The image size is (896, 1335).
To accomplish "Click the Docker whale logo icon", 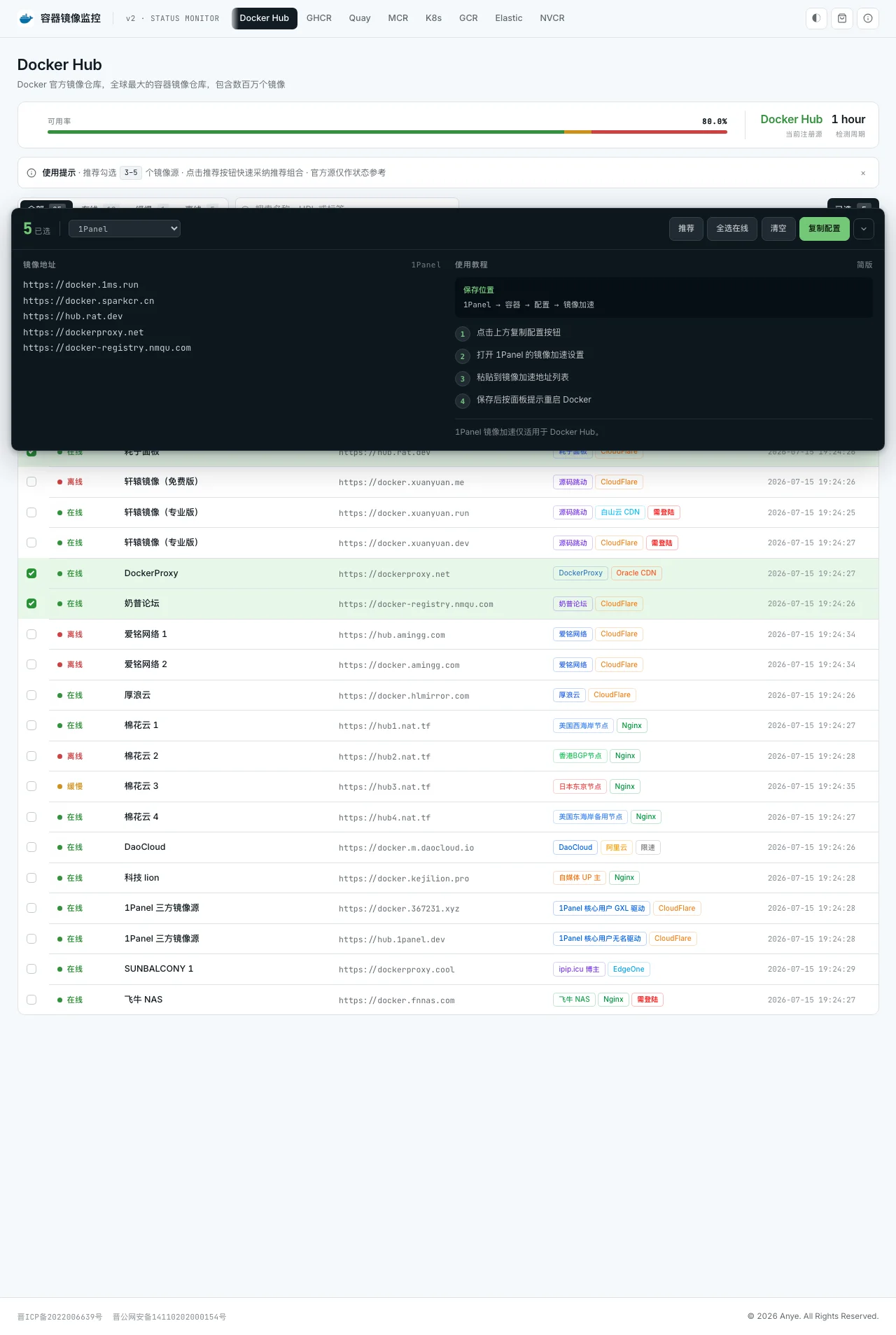I will click(26, 18).
